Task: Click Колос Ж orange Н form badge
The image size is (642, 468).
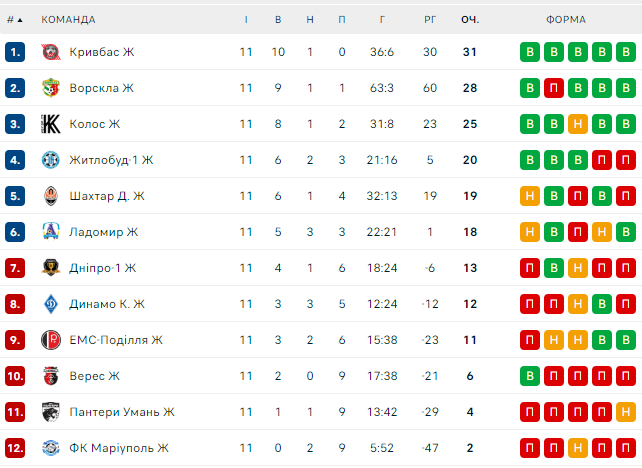Action: coord(578,124)
